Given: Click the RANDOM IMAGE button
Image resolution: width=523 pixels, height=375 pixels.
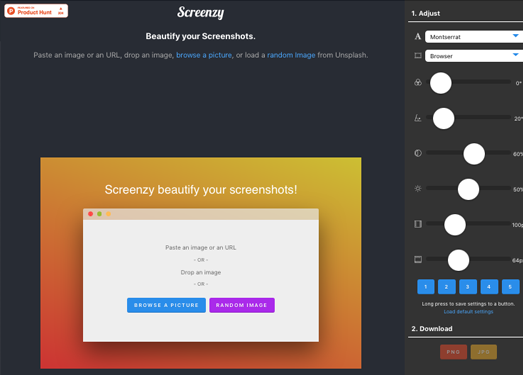Looking at the screenshot, I should pyautogui.click(x=242, y=305).
